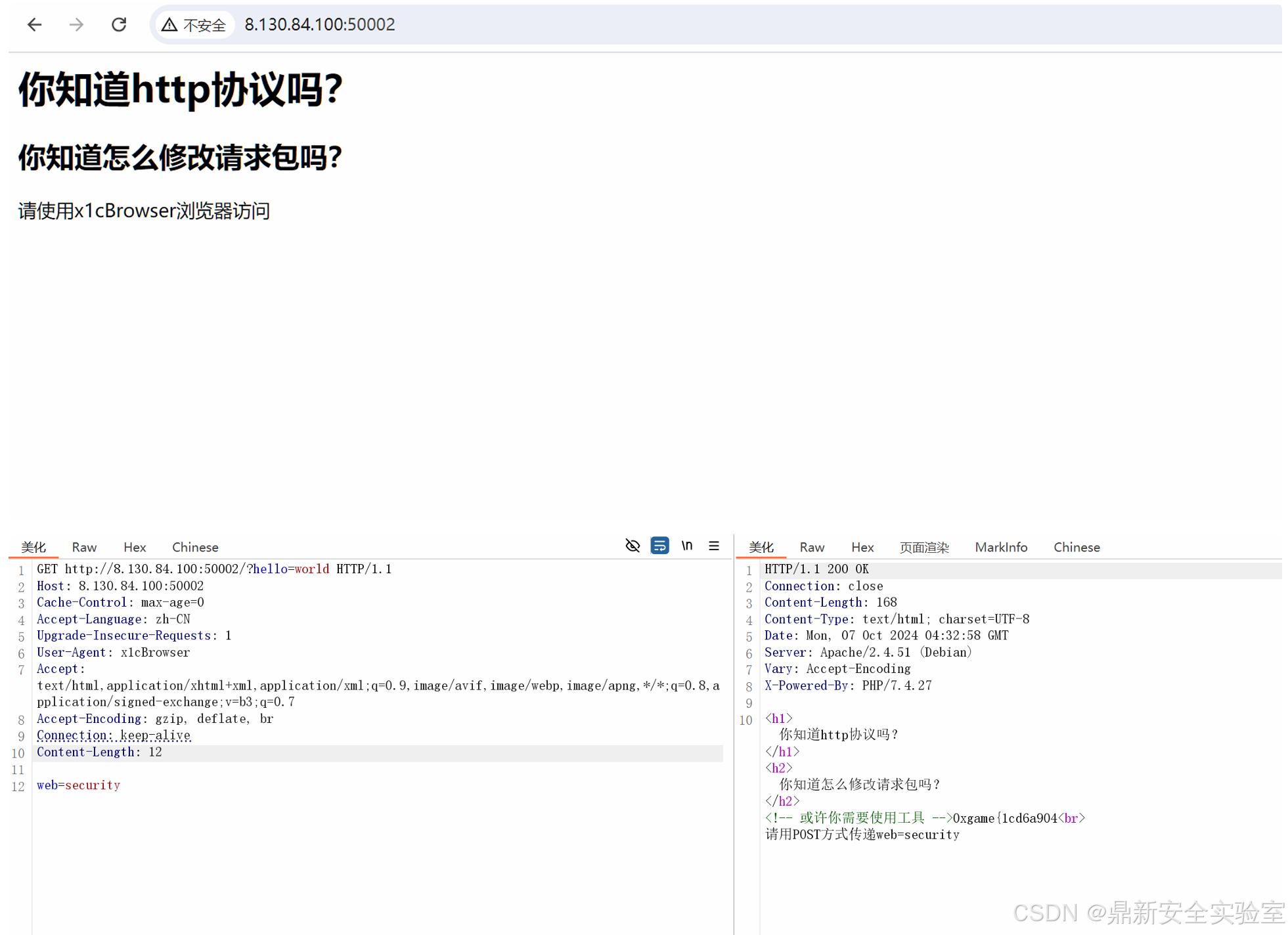Select 美化 tab in request pane
This screenshot has height=935, width=1288.
33,547
